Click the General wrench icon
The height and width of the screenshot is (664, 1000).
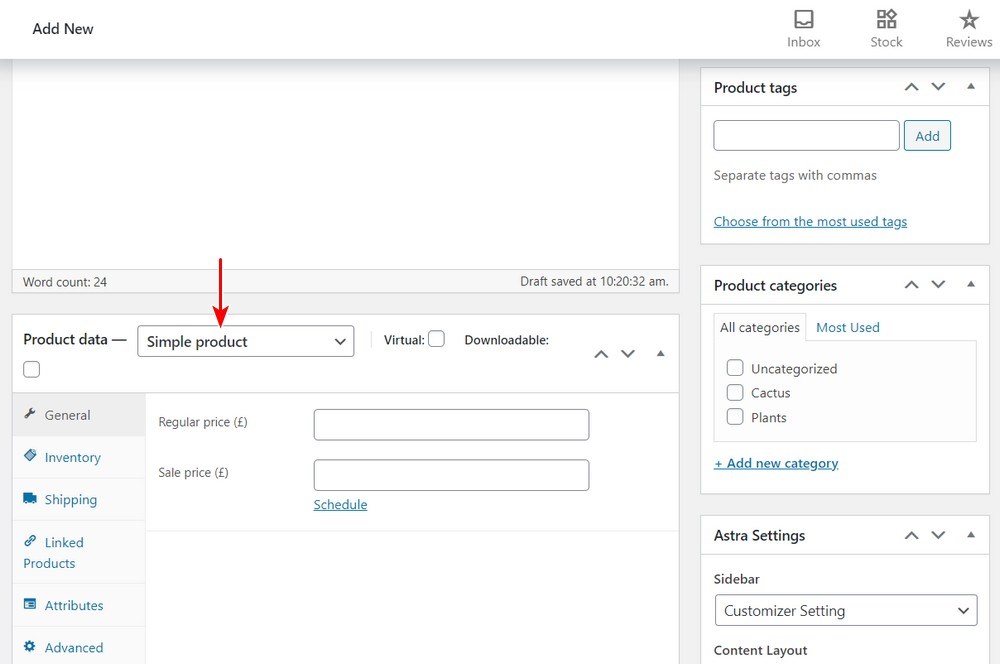point(30,413)
